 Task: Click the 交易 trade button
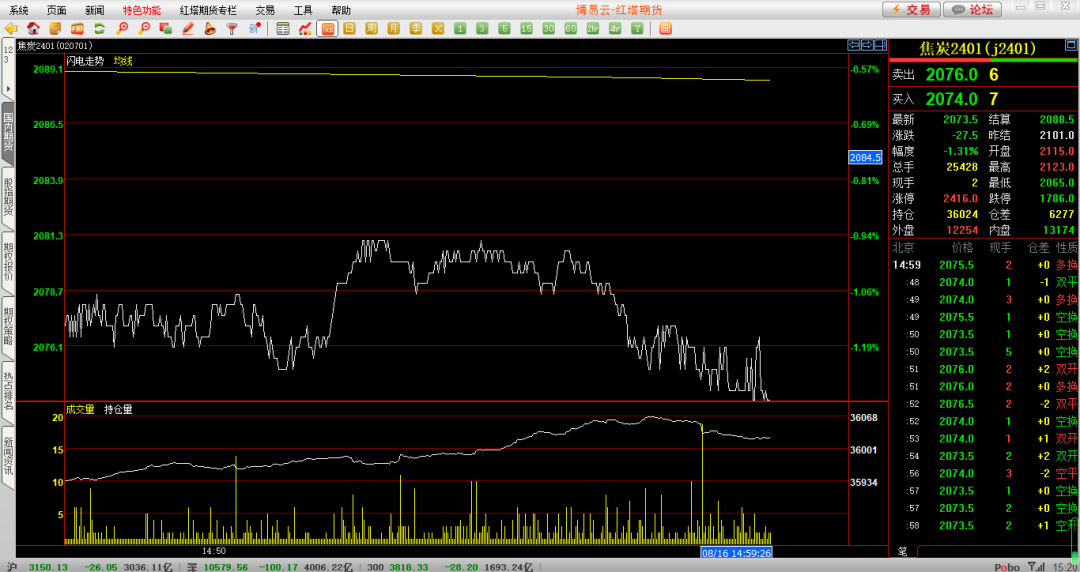pyautogui.click(x=911, y=9)
